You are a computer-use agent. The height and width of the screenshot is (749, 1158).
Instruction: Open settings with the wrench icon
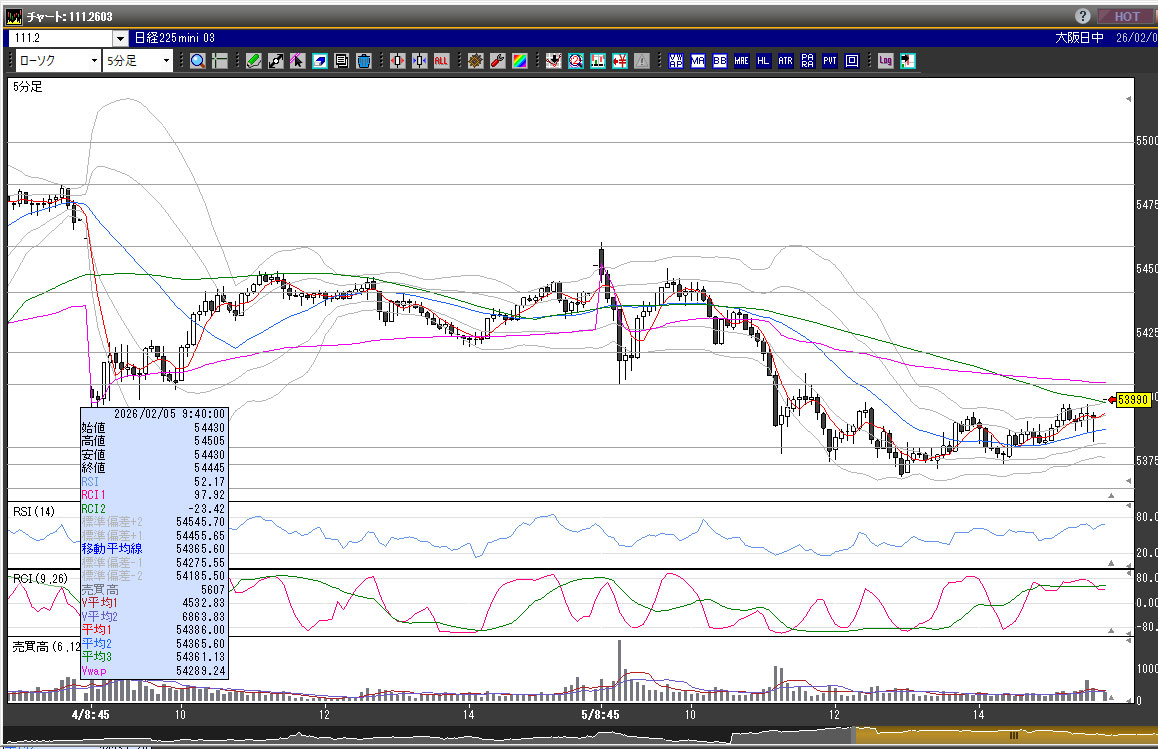point(497,61)
